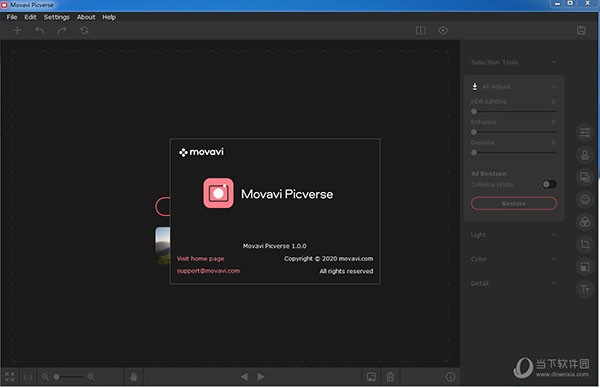
Task: Show image info icon
Action: click(450, 377)
